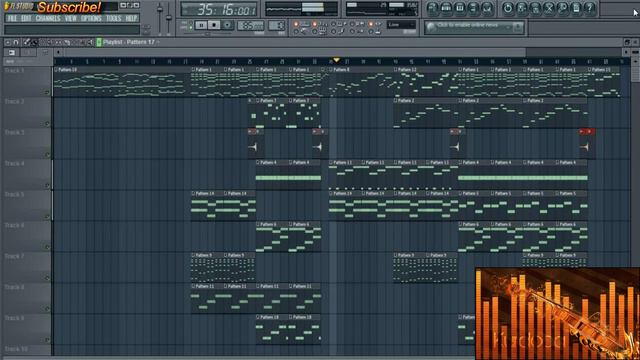This screenshot has width=640, height=360.
Task: Stop playback with the stop button
Action: coord(214,25)
